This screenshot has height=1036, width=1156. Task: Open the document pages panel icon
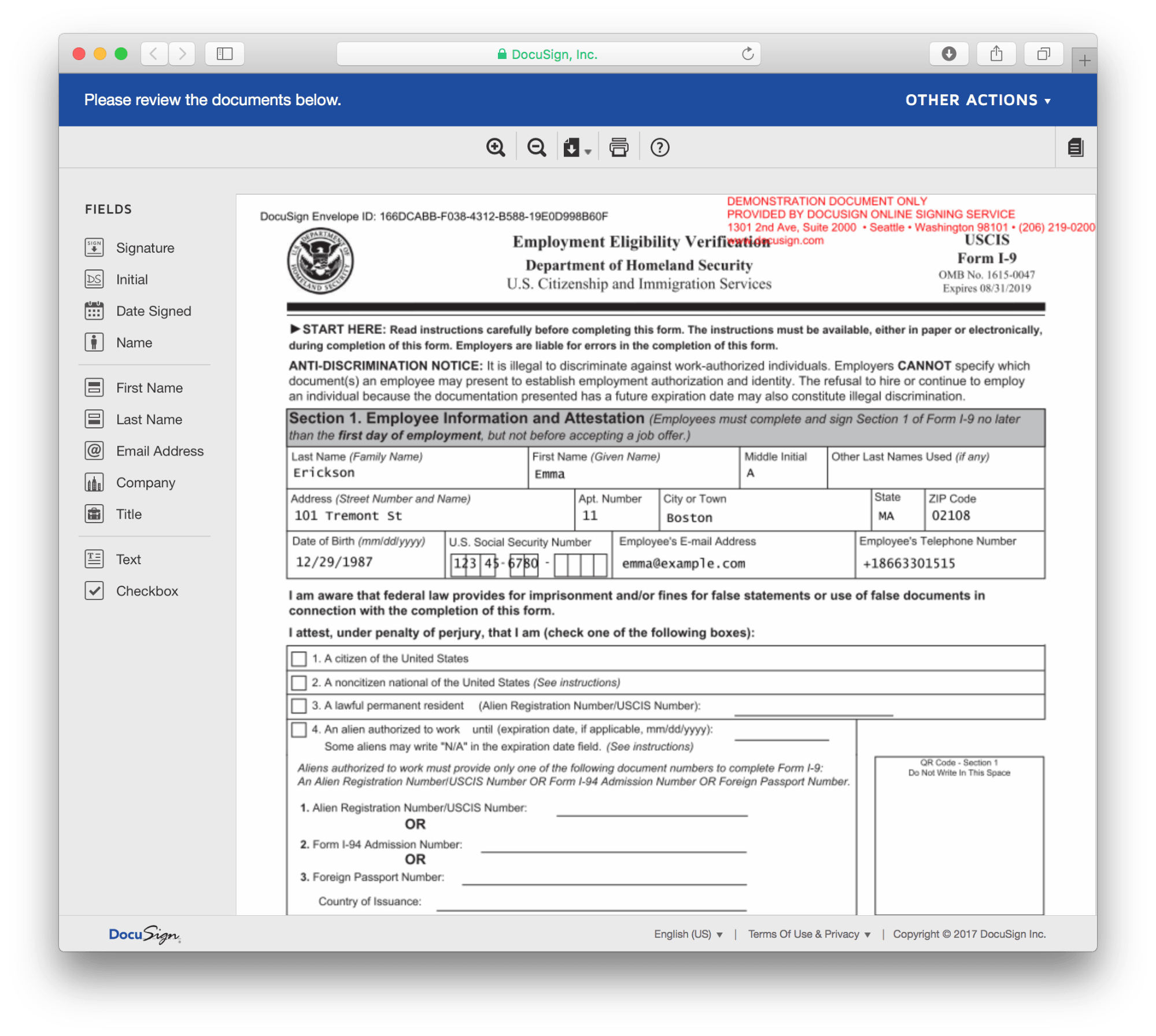(x=1076, y=147)
